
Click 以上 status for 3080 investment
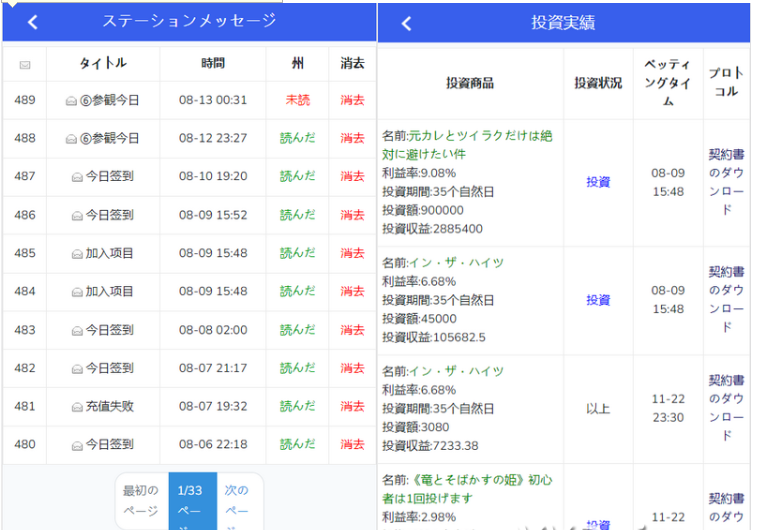coord(598,409)
